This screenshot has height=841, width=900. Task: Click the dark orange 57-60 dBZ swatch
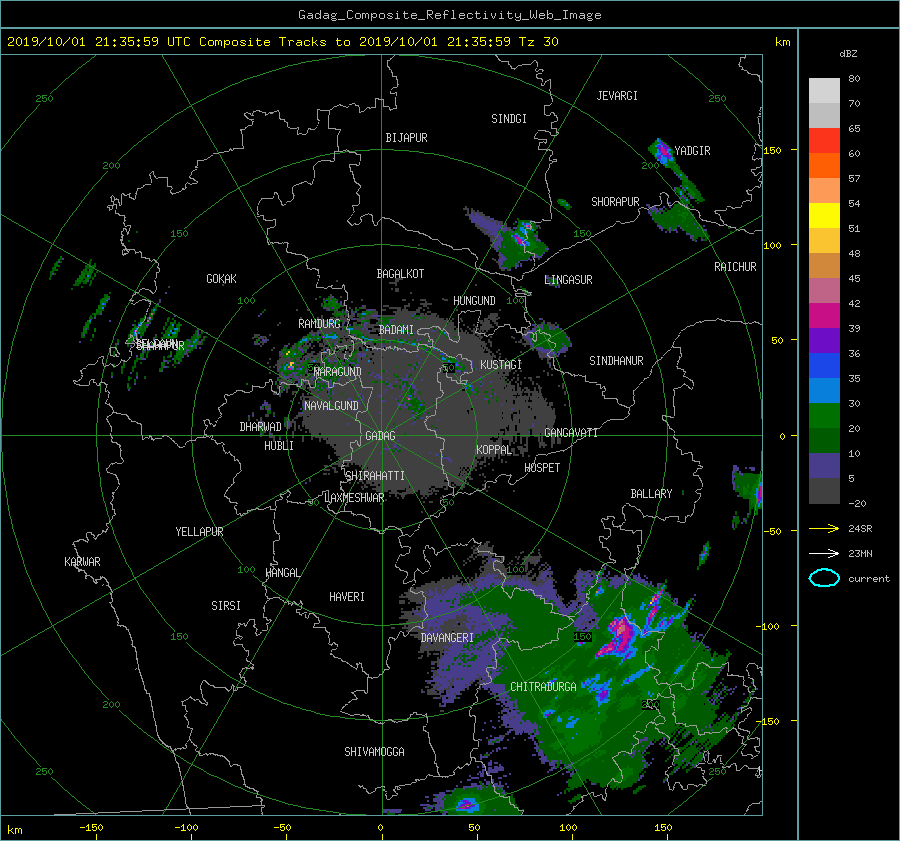(x=824, y=165)
